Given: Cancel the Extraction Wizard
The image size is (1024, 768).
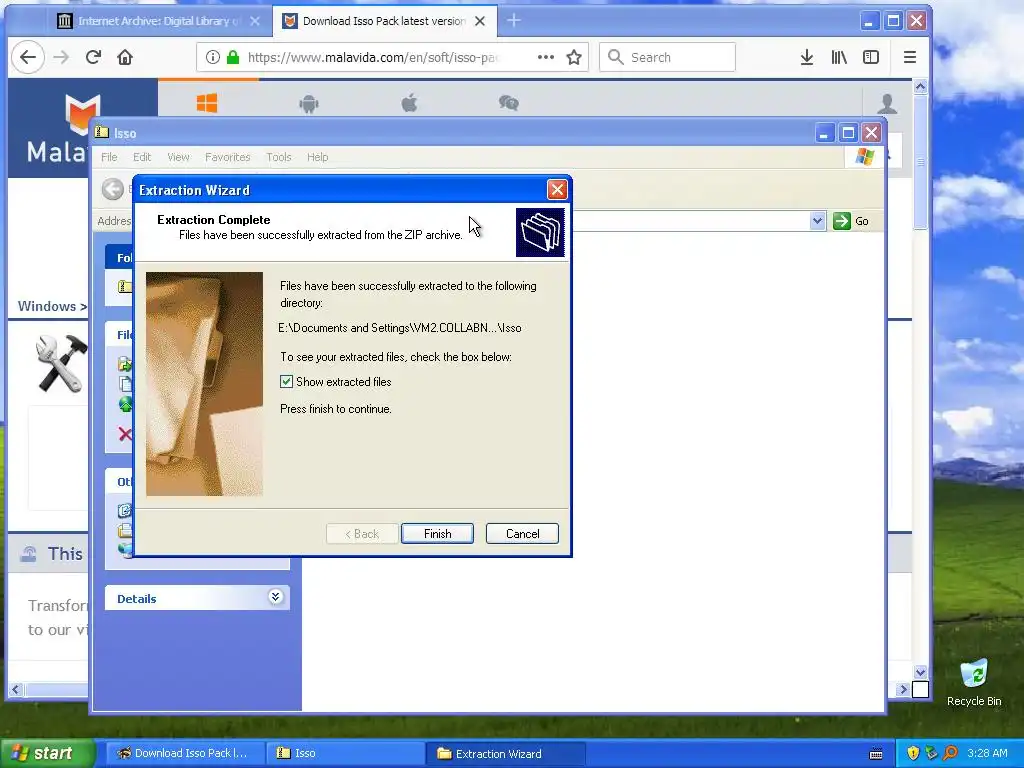Looking at the screenshot, I should pos(522,534).
